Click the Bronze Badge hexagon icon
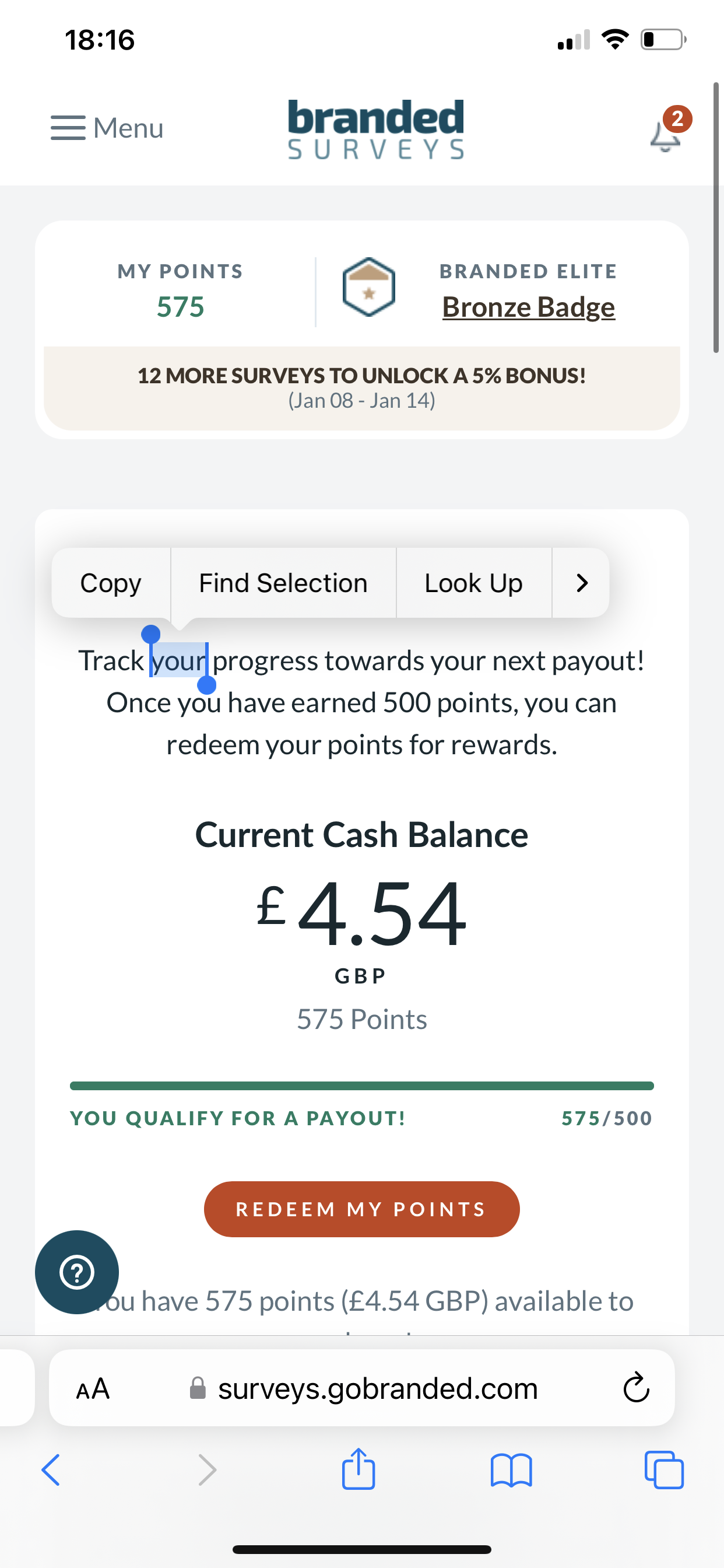724x1568 pixels. [368, 288]
